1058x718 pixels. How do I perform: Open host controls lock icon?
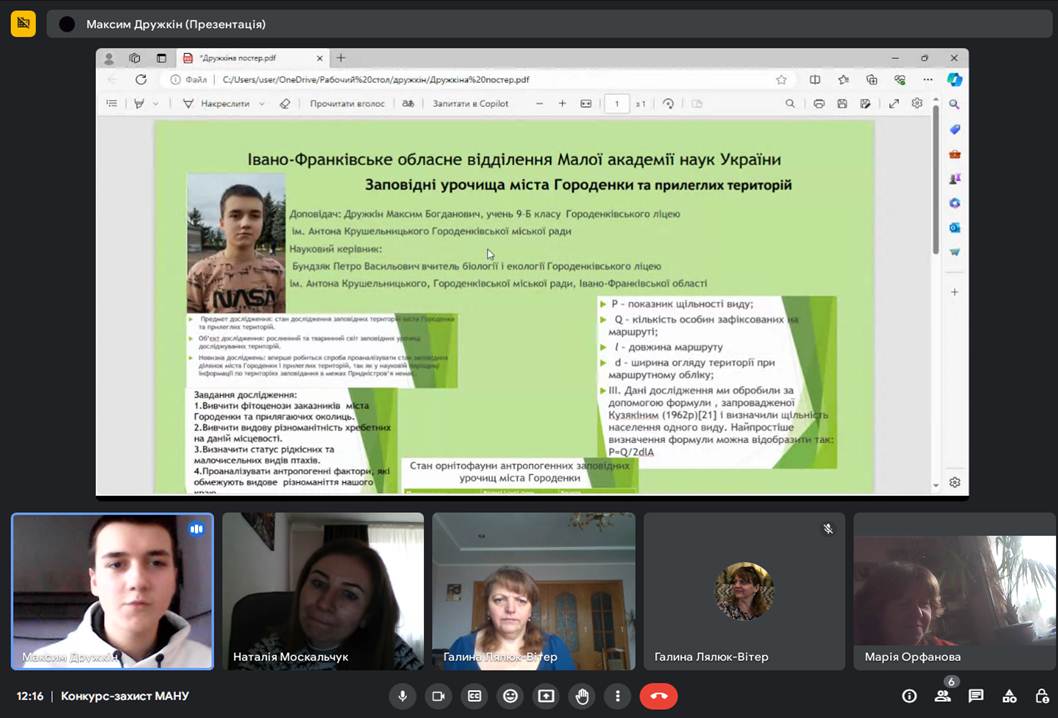[x=1042, y=696]
